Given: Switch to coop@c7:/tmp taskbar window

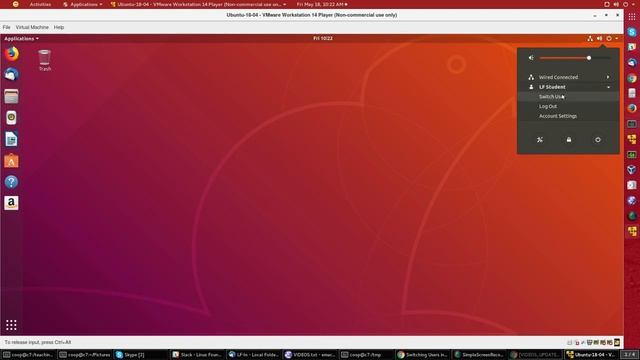Looking at the screenshot, I should click(x=367, y=355).
